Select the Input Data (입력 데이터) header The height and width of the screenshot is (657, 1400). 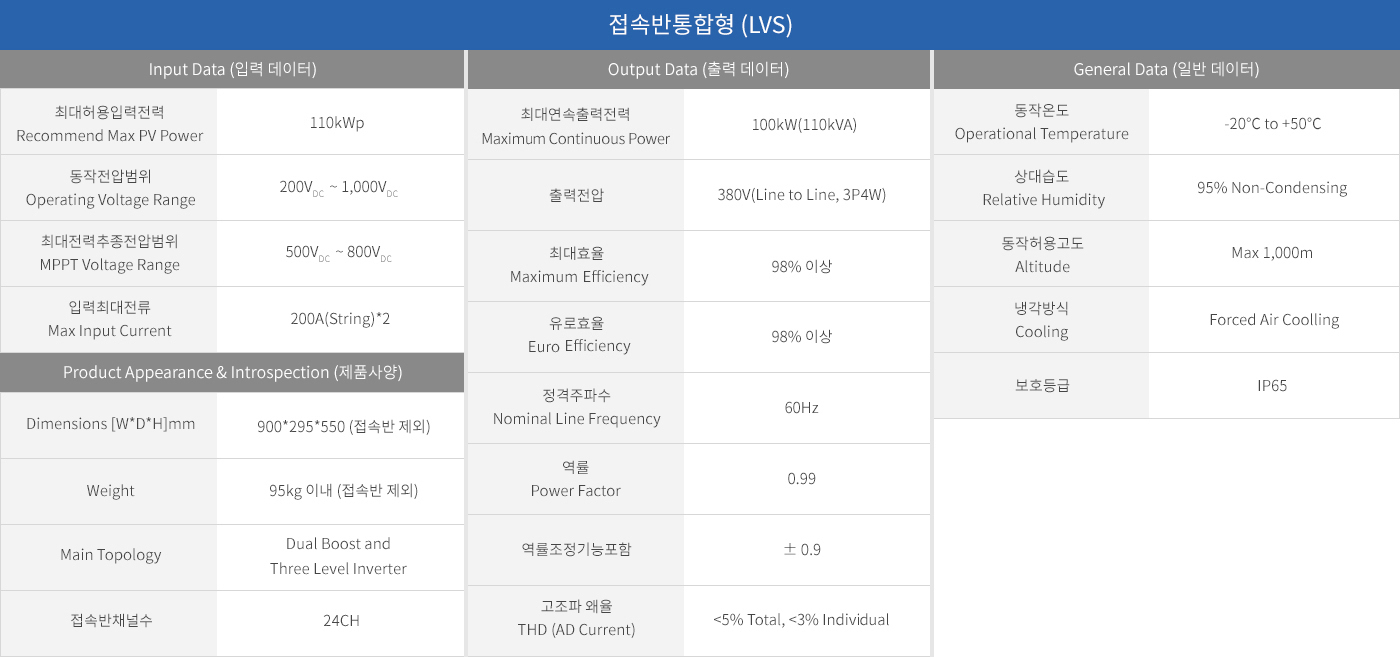(232, 69)
